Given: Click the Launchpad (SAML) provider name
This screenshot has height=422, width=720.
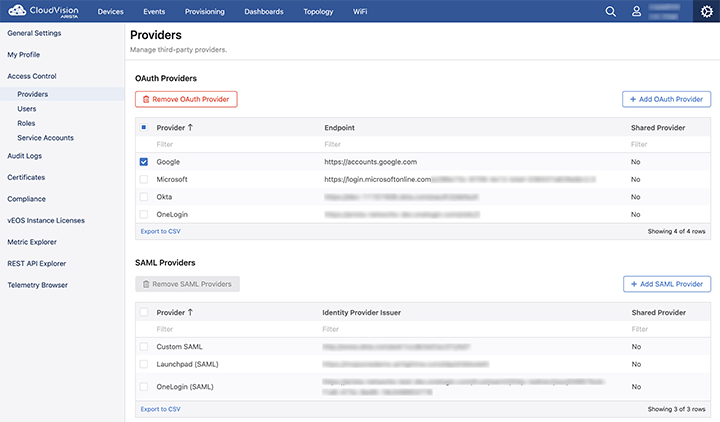Looking at the screenshot, I should click(x=187, y=364).
